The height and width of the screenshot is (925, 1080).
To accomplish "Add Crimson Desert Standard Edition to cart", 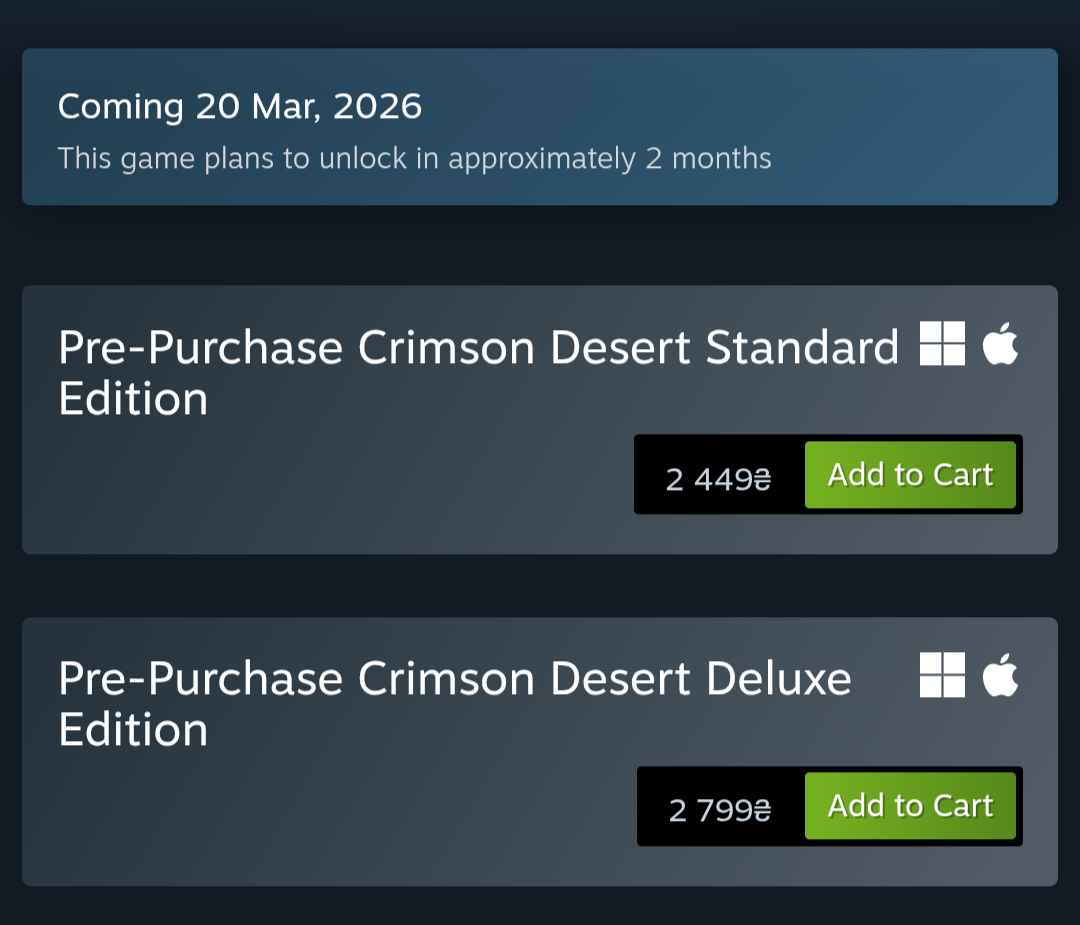I will tap(910, 475).
